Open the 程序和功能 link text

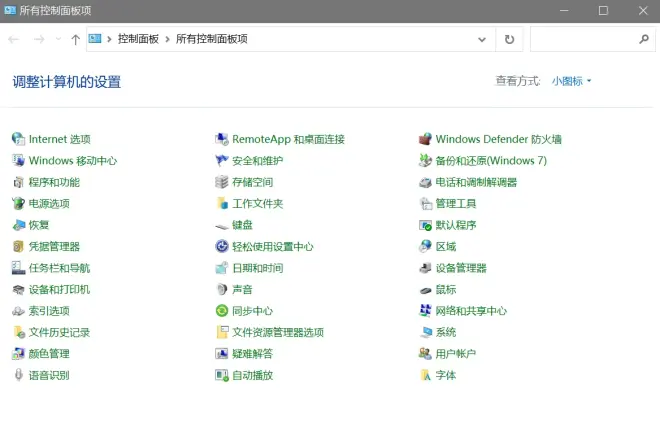coord(54,182)
